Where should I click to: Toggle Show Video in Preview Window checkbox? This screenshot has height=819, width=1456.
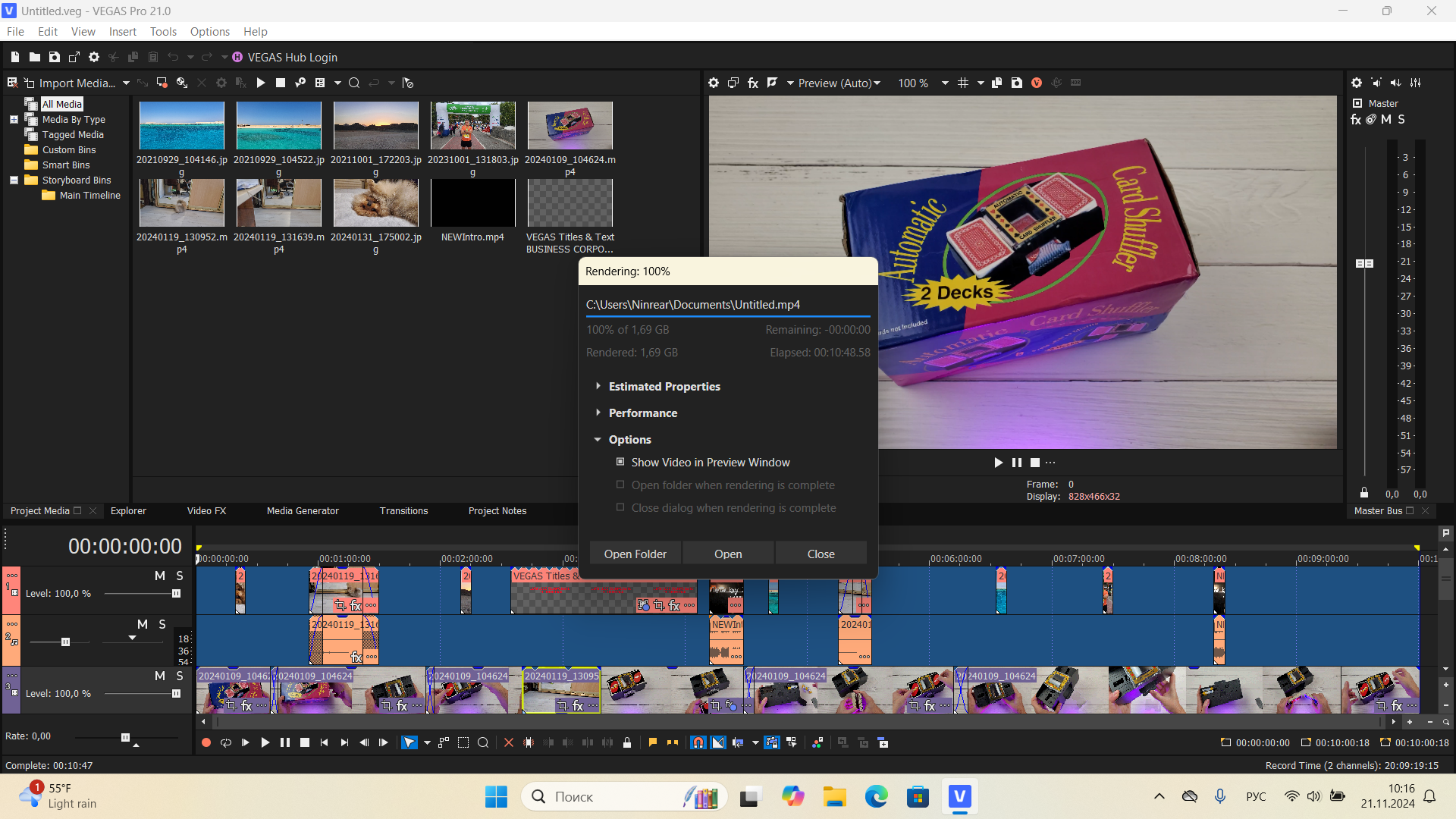pyautogui.click(x=620, y=462)
